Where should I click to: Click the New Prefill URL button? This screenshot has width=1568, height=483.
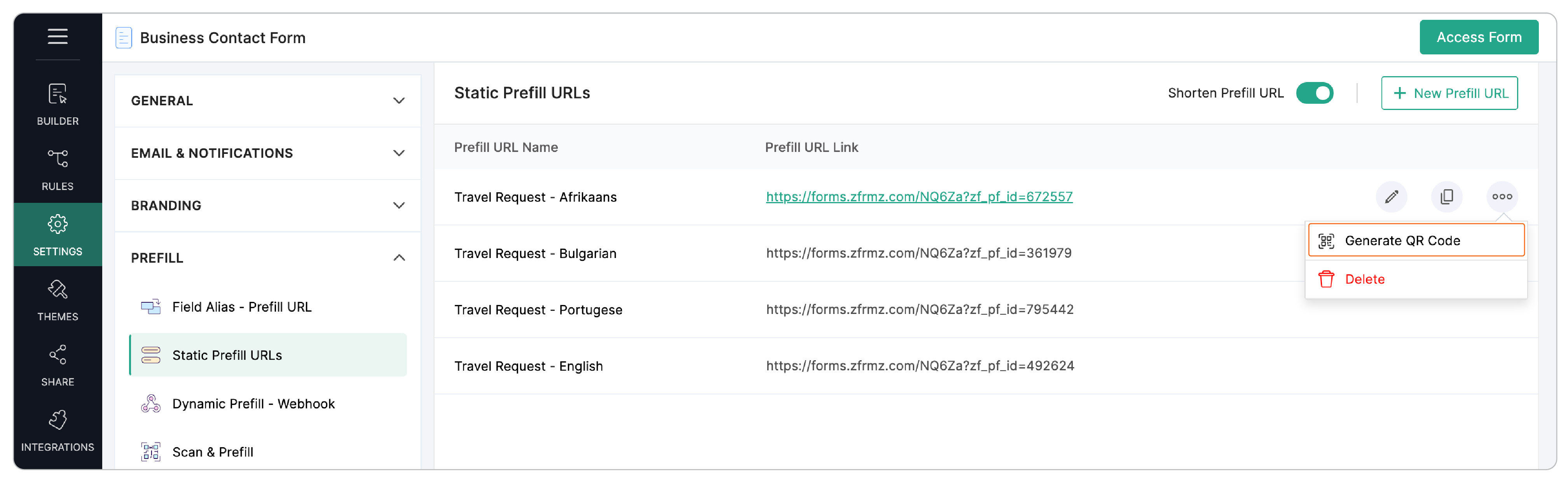[x=1449, y=93]
